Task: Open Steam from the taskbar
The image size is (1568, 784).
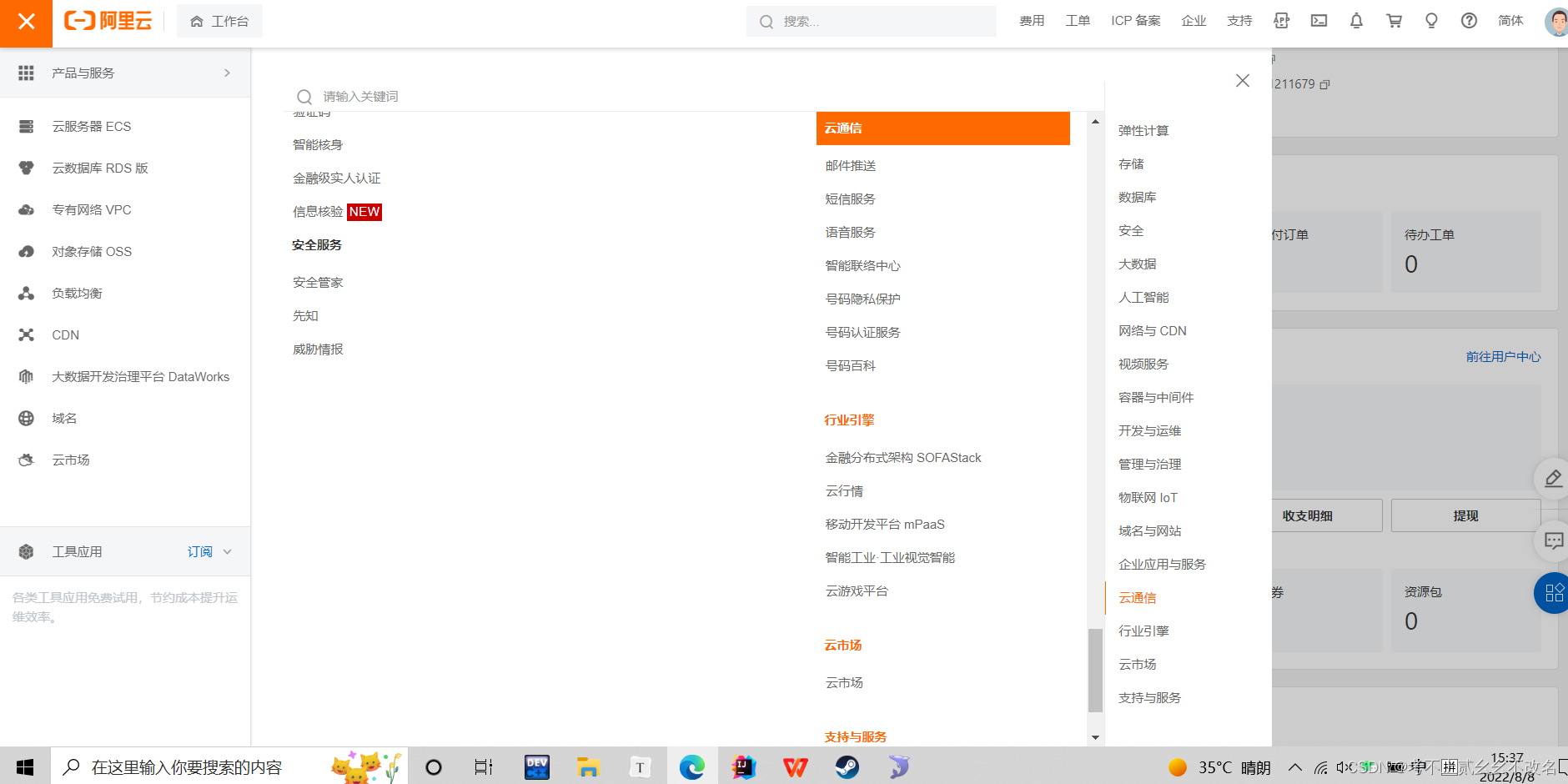Action: 847,766
